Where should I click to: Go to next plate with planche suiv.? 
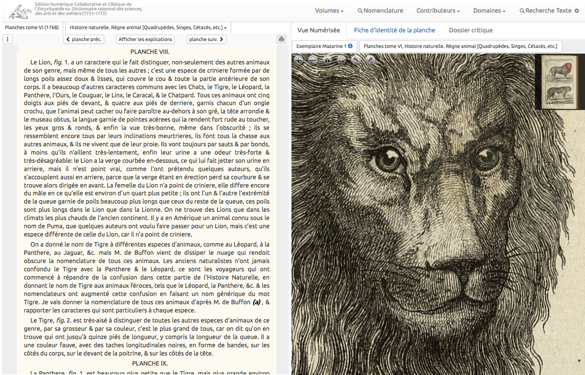pos(206,39)
